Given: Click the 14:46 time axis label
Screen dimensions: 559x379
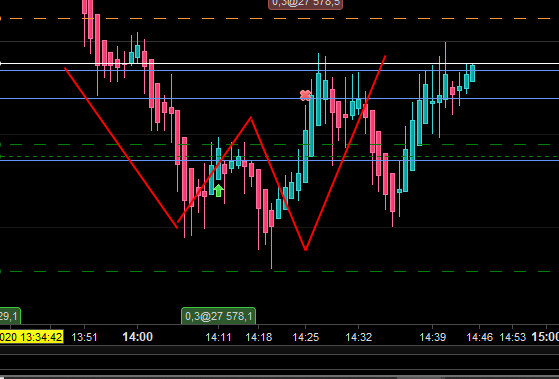Looking at the screenshot, I should pos(479,337).
